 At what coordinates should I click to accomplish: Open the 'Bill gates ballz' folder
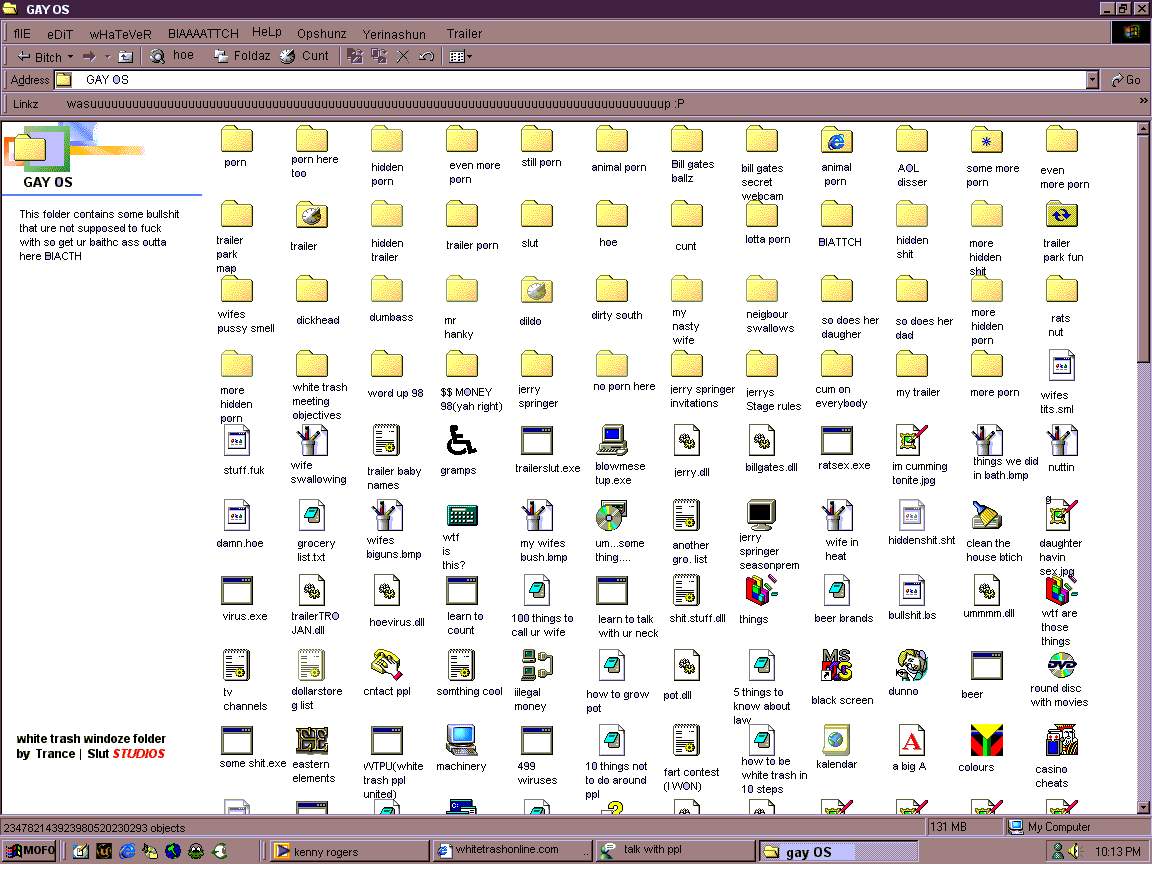click(686, 140)
